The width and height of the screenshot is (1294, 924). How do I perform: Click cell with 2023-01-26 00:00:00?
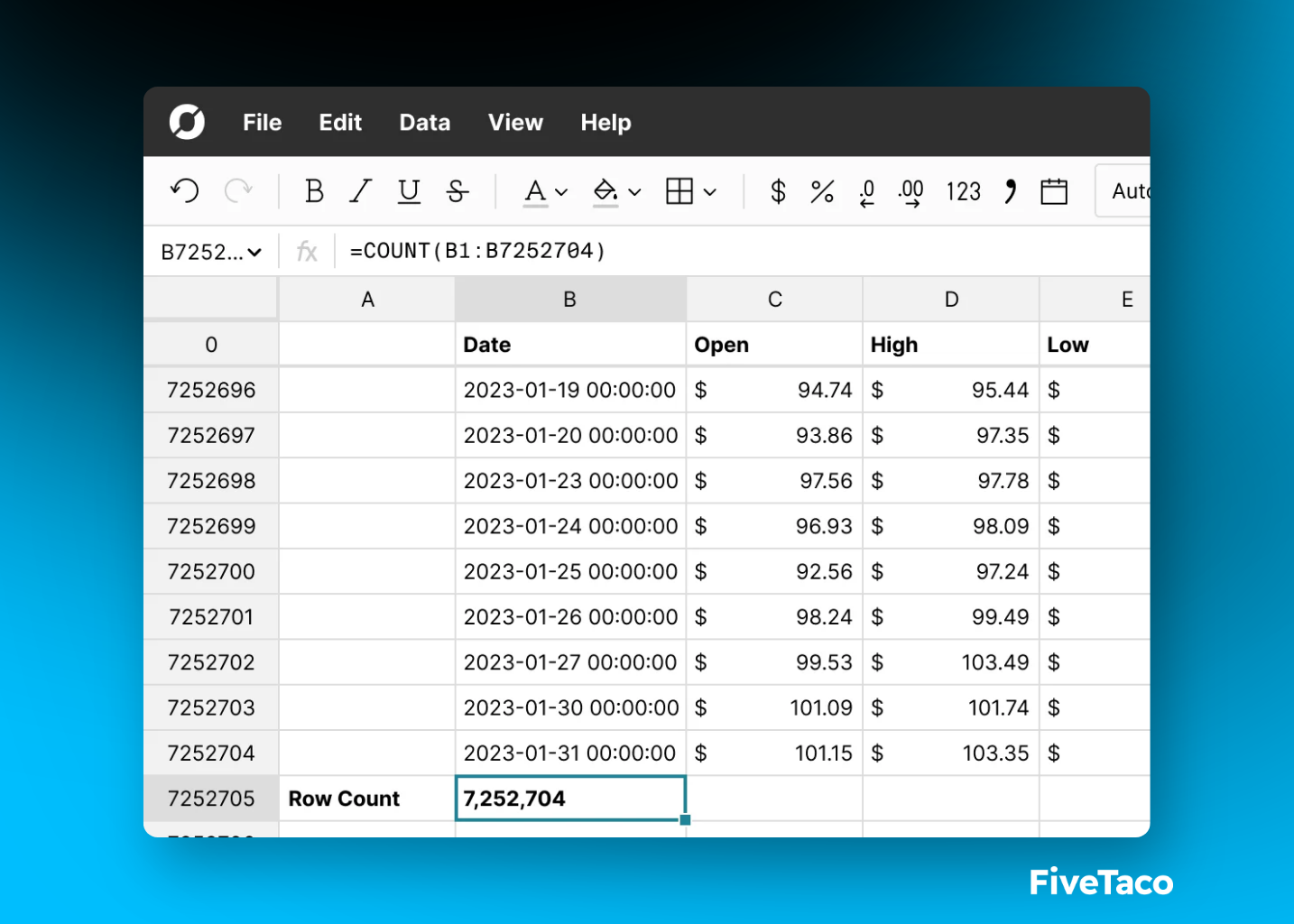click(570, 617)
